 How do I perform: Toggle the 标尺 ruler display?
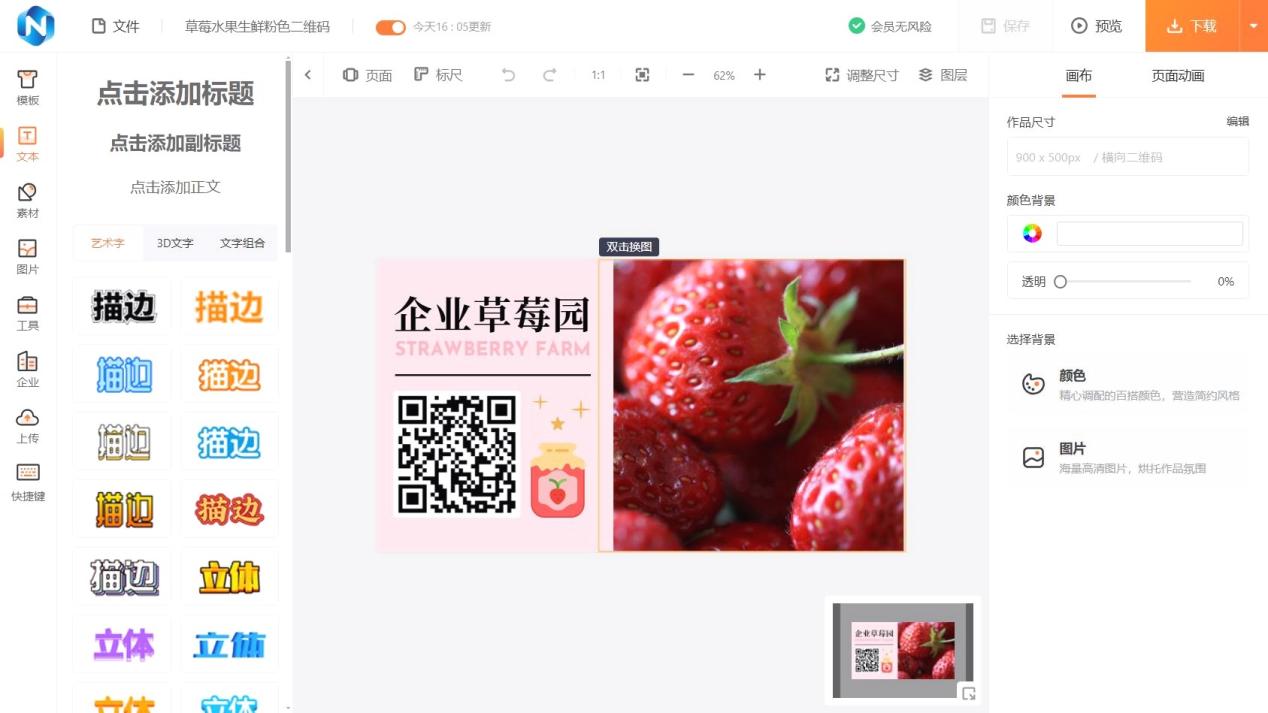[x=438, y=74]
